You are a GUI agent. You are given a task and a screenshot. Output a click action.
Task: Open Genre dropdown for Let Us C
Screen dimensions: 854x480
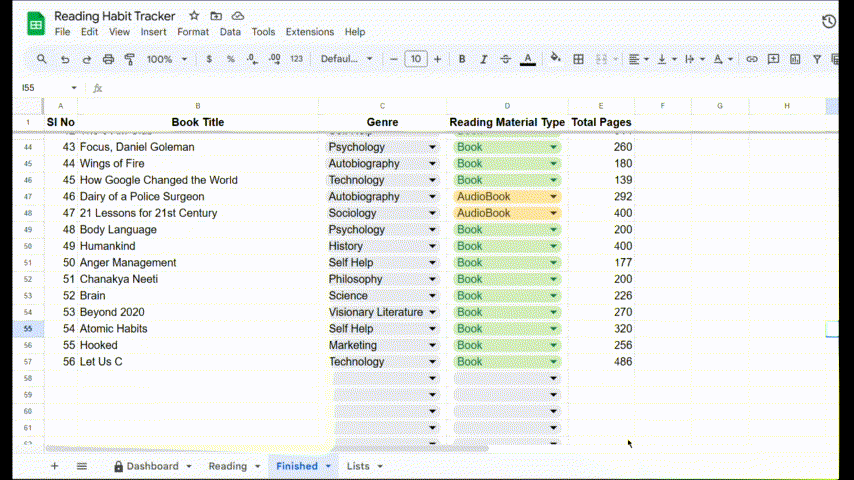[x=432, y=362]
